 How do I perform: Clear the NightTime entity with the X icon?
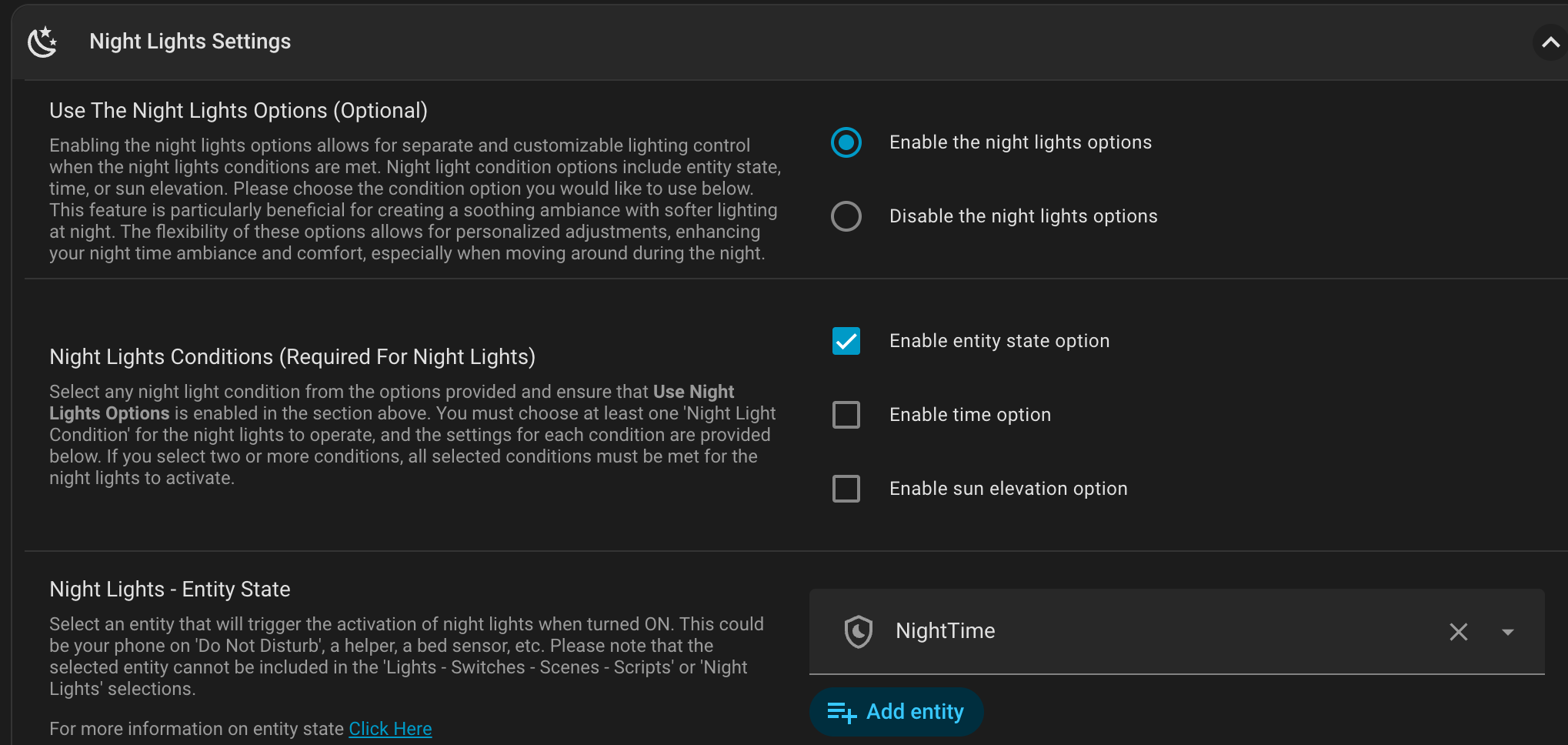click(x=1458, y=632)
